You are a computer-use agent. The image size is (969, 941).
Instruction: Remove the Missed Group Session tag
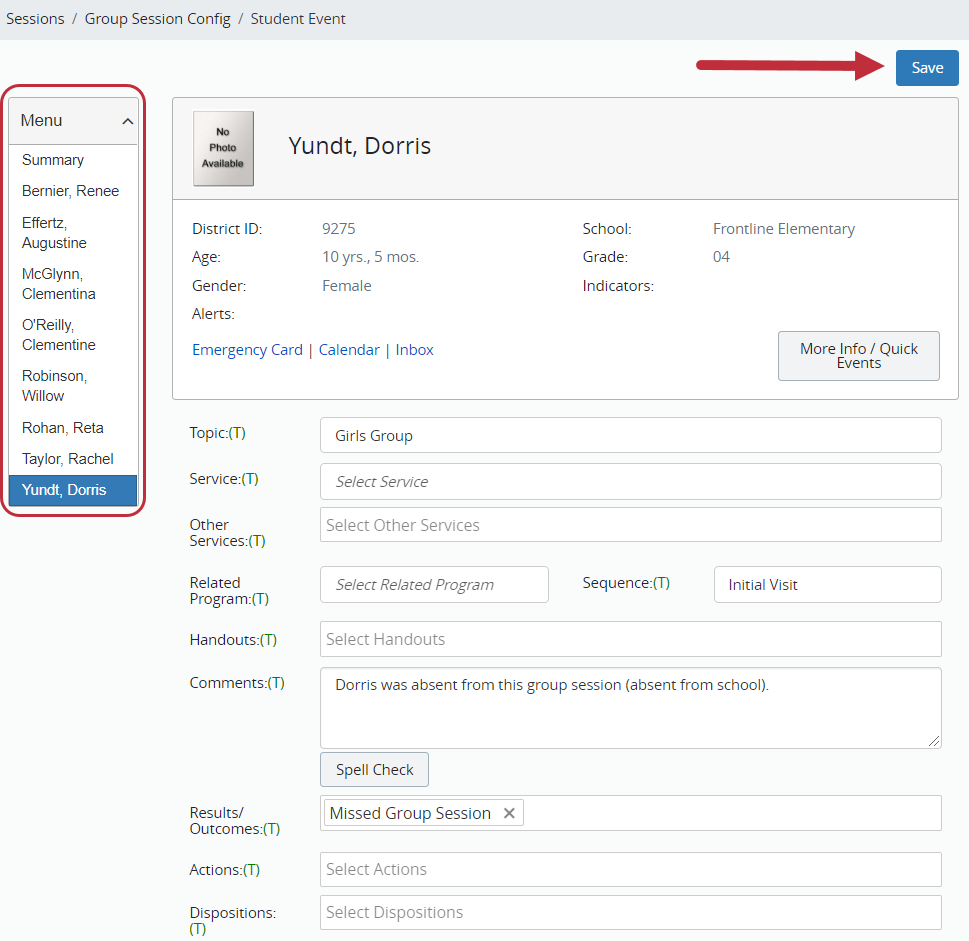pyautogui.click(x=509, y=813)
